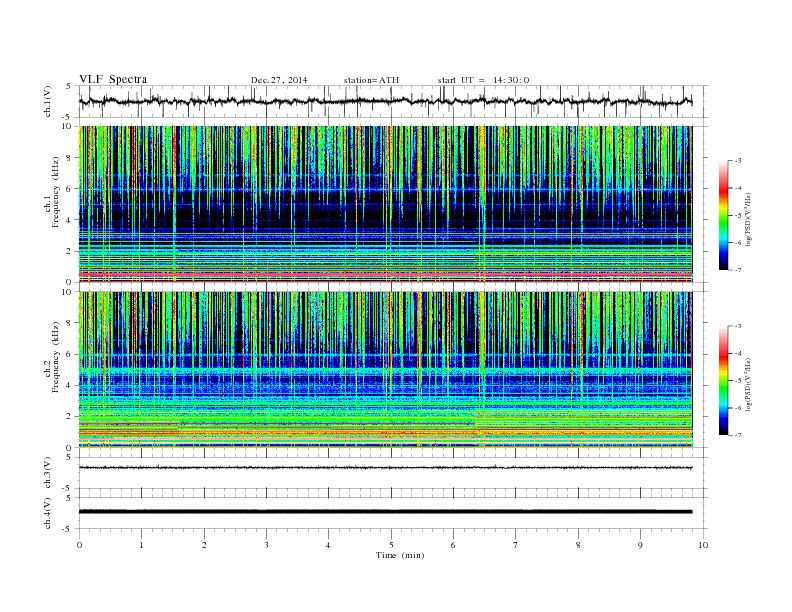The height and width of the screenshot is (612, 792).
Task: Click the "ch.4(V)" axis label
Action: pyautogui.click(x=48, y=513)
